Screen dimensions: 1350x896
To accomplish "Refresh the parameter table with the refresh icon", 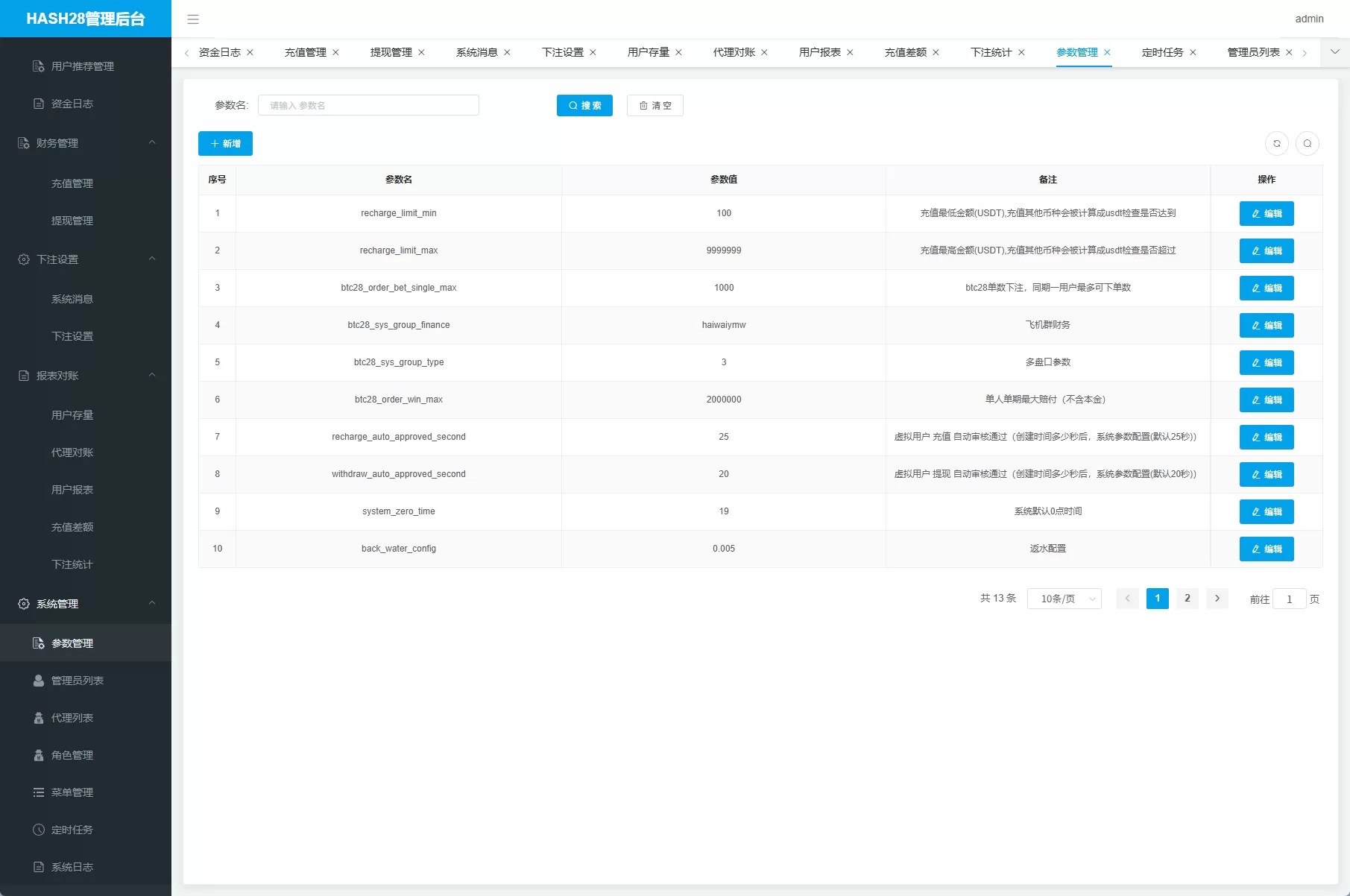I will click(1277, 143).
